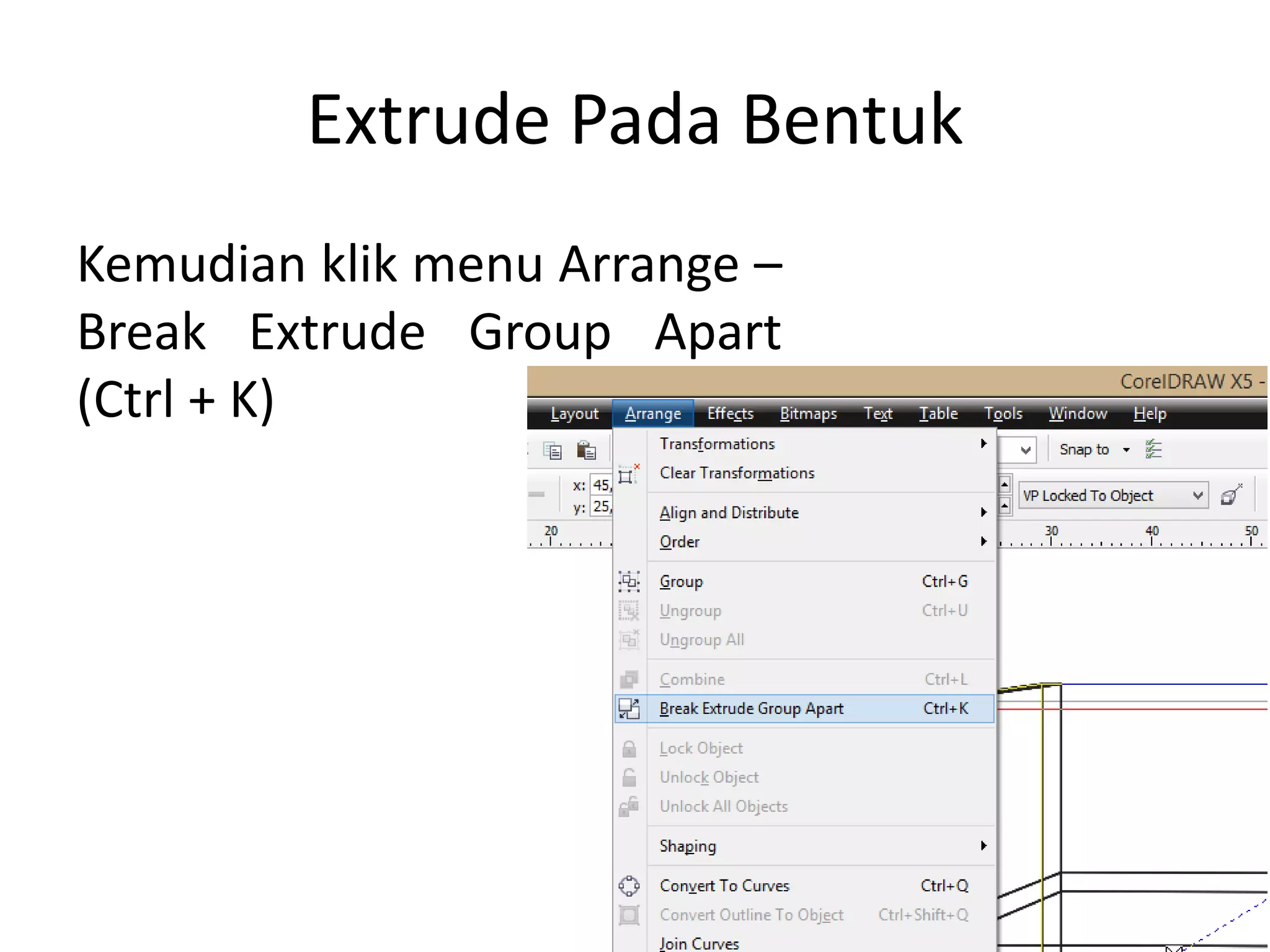Click the x position field
The height and width of the screenshot is (952, 1270).
point(602,485)
